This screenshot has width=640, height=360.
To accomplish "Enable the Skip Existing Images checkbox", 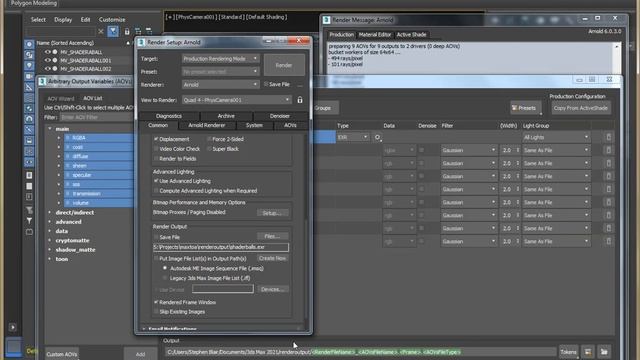I will (156, 312).
